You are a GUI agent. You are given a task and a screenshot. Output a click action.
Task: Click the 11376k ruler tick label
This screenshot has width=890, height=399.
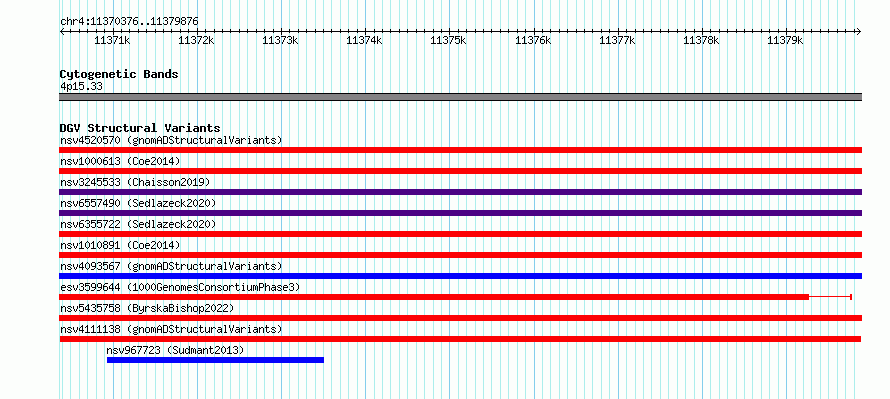point(533,40)
